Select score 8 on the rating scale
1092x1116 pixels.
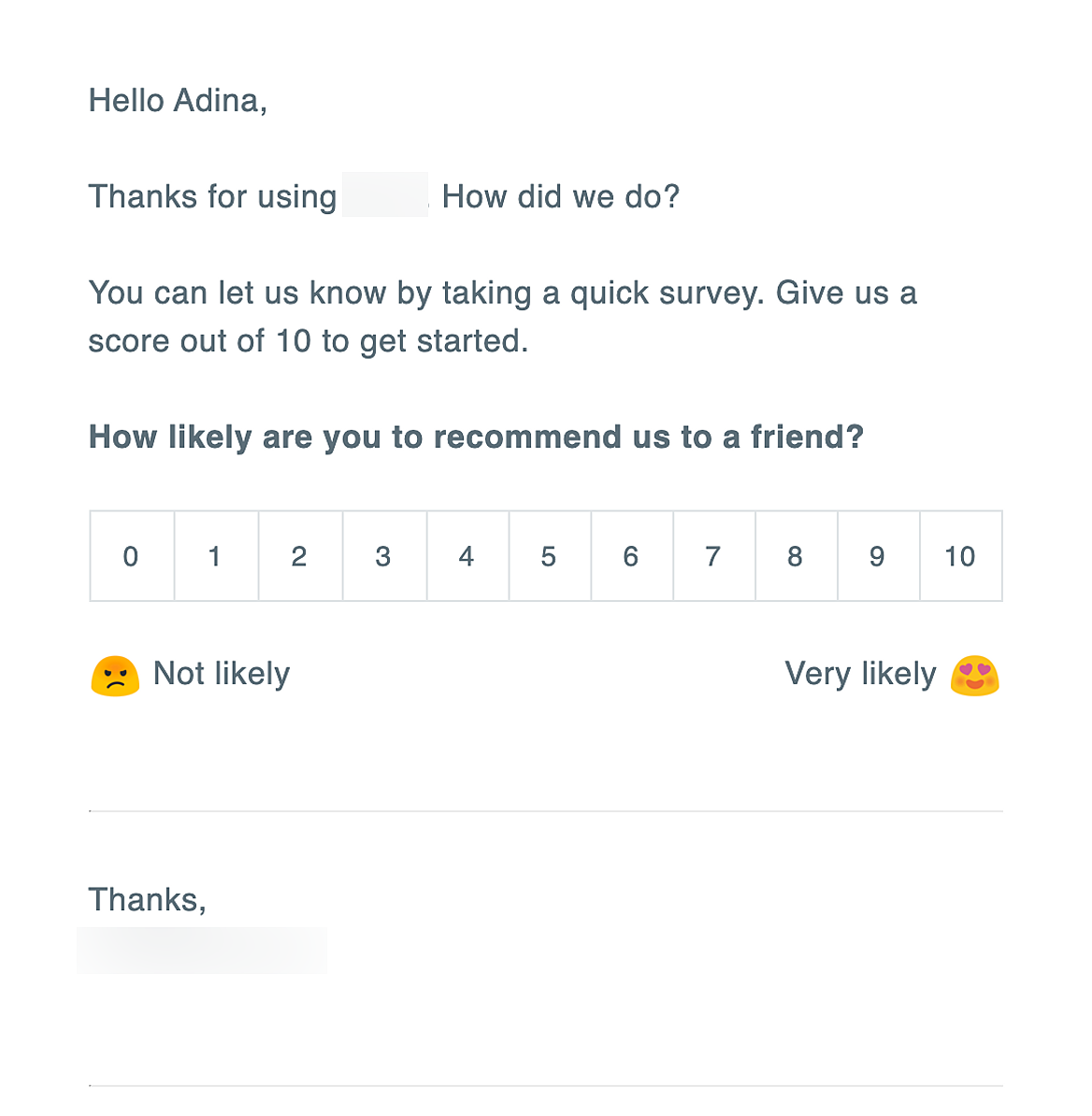[796, 556]
